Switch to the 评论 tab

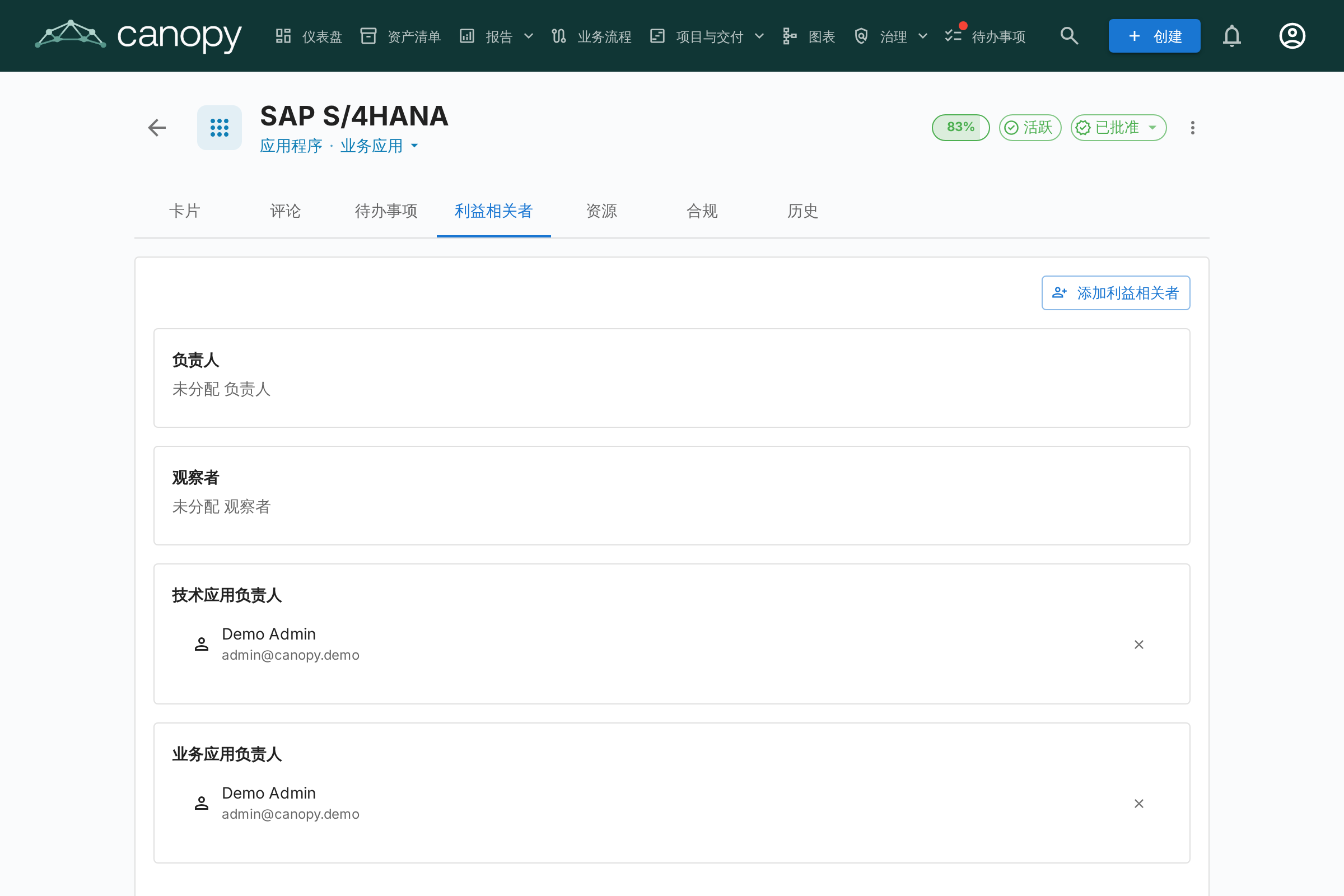pyautogui.click(x=285, y=211)
